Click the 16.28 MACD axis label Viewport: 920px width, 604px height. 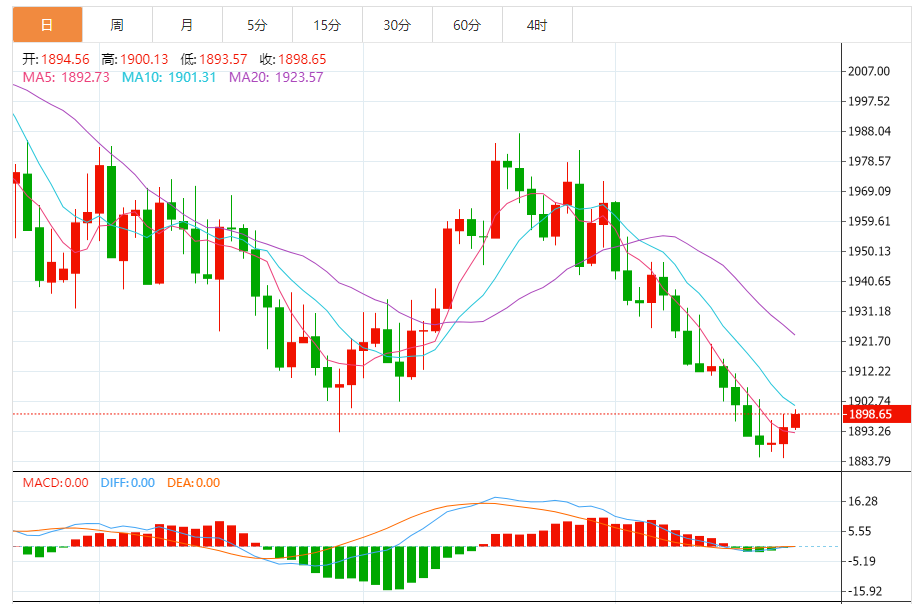(862, 501)
